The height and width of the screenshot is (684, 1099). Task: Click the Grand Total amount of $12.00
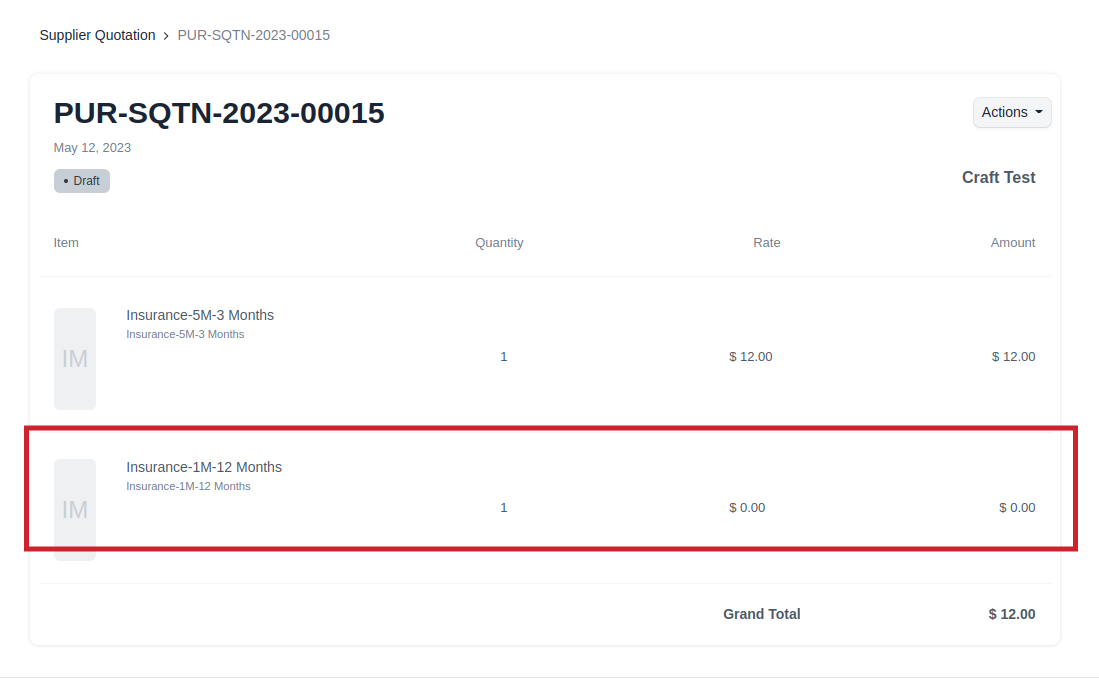[x=1011, y=614]
